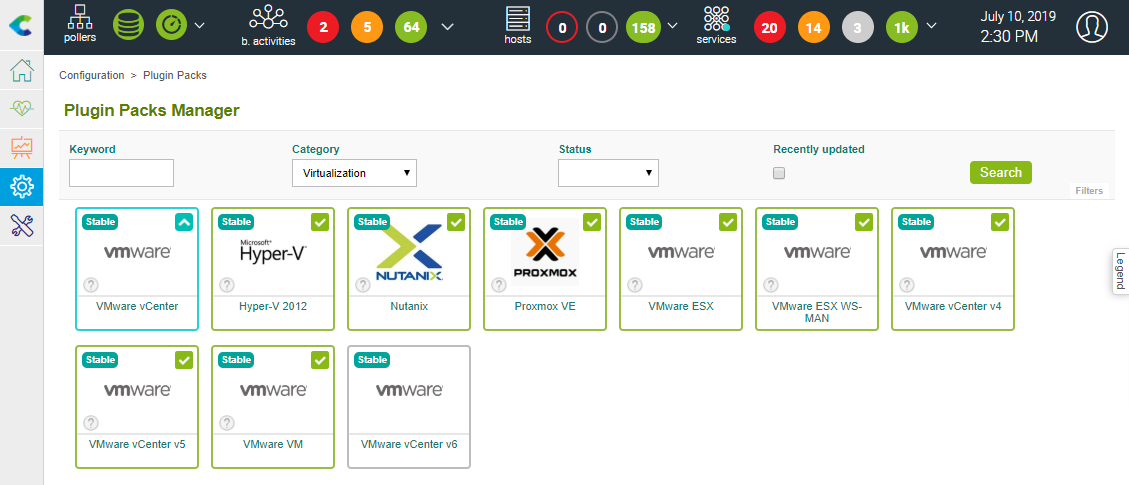
Task: Open the Proxmox logo thumbnail
Action: point(545,252)
